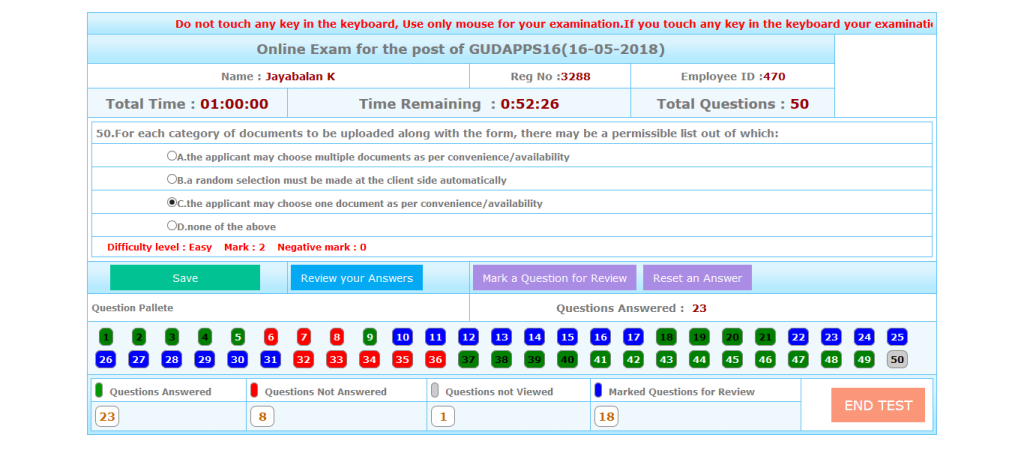The height and width of the screenshot is (450, 1024).
Task: Go to unanswered question 7
Action: point(304,337)
